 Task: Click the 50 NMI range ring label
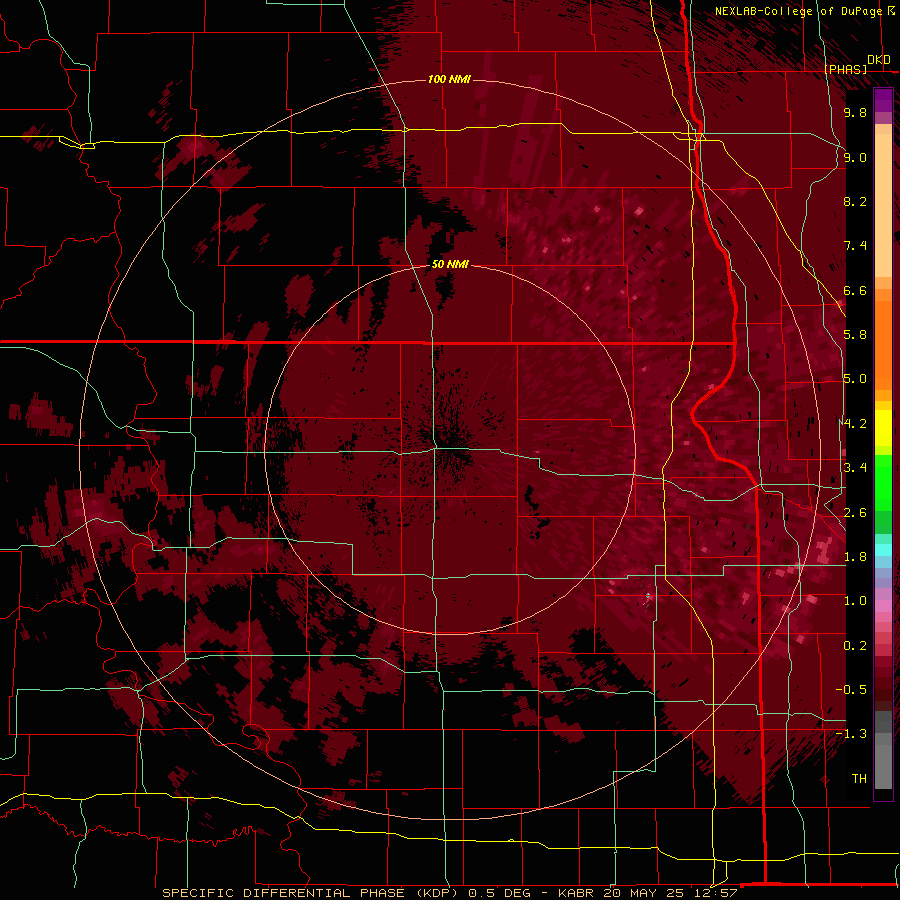(450, 265)
